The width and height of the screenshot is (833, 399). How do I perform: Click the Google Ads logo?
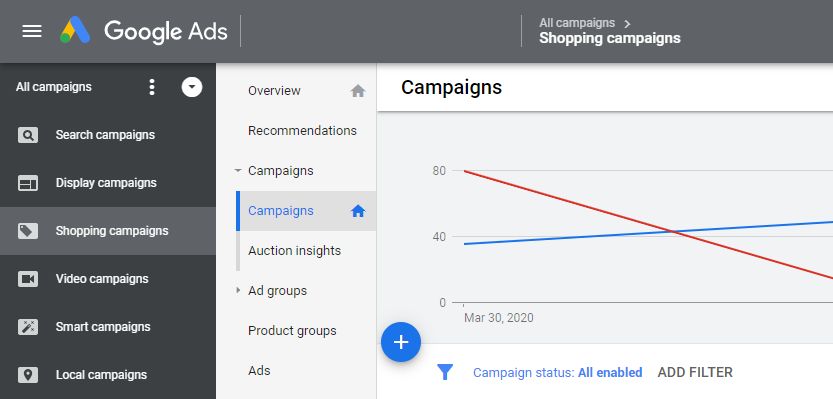pyautogui.click(x=143, y=31)
